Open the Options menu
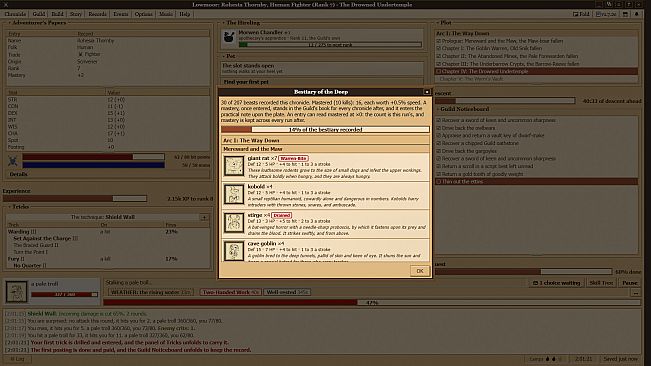The width and height of the screenshot is (651, 366). click(x=143, y=14)
